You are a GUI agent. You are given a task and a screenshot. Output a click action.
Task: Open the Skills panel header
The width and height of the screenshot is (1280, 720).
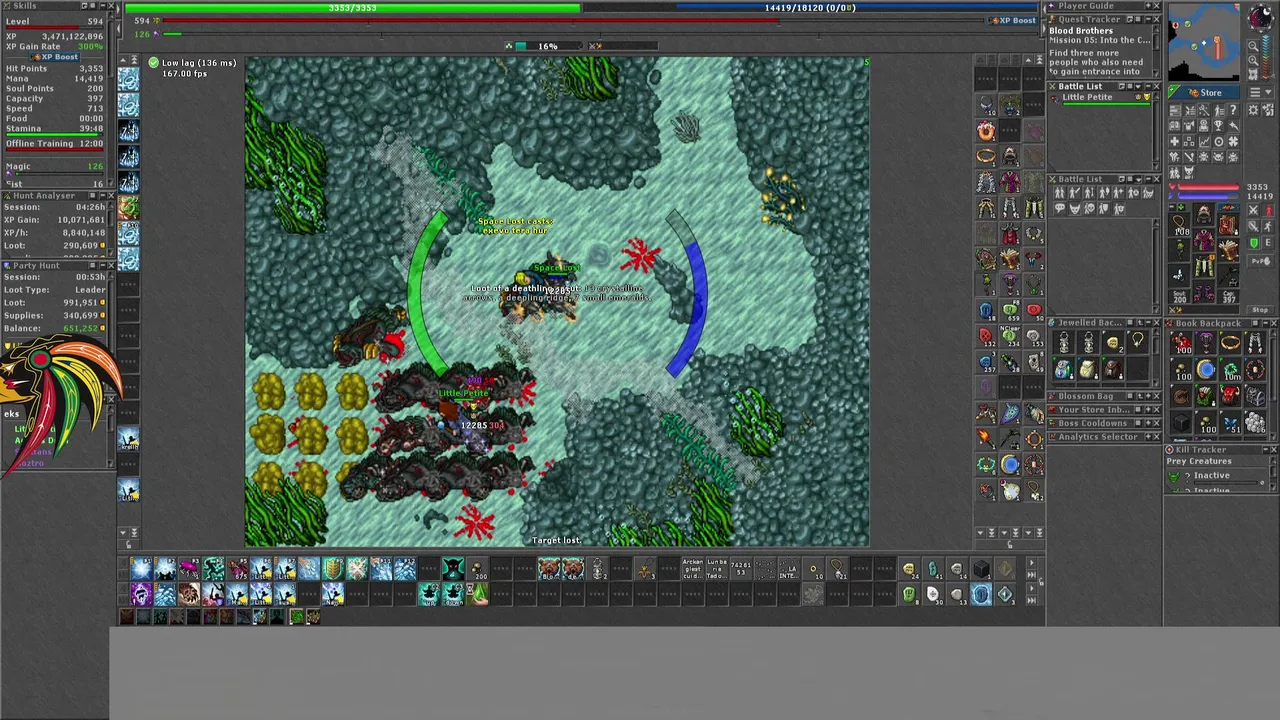tap(60, 6)
